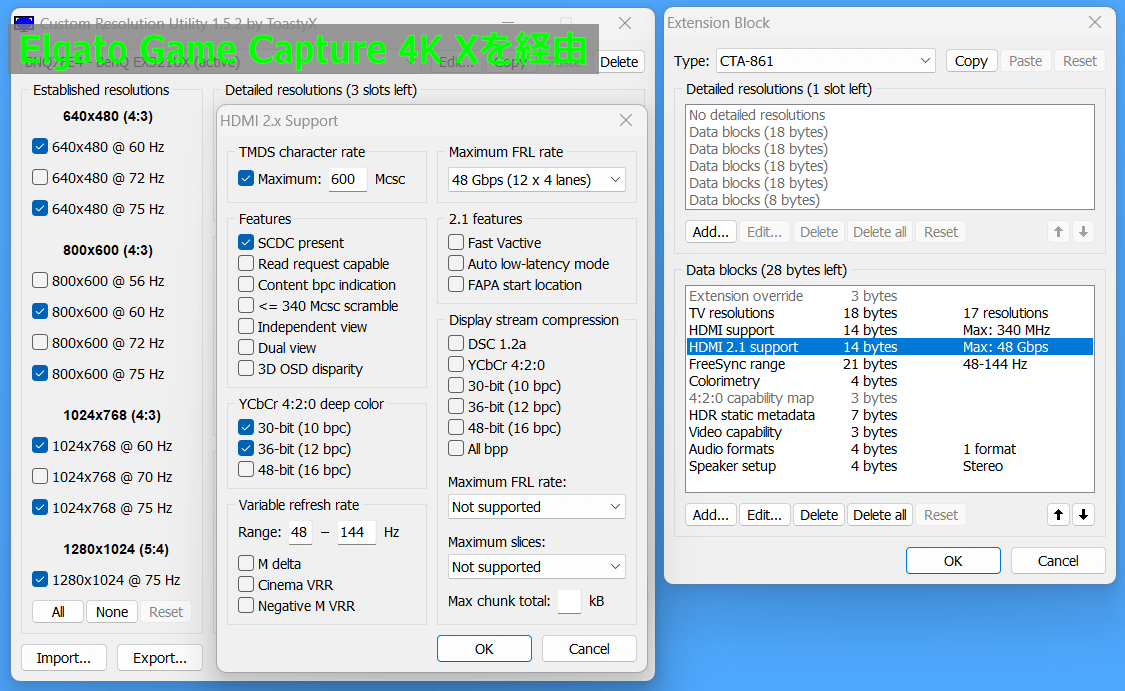
Task: Click OK in HDMI 2.x Support
Action: (x=484, y=649)
